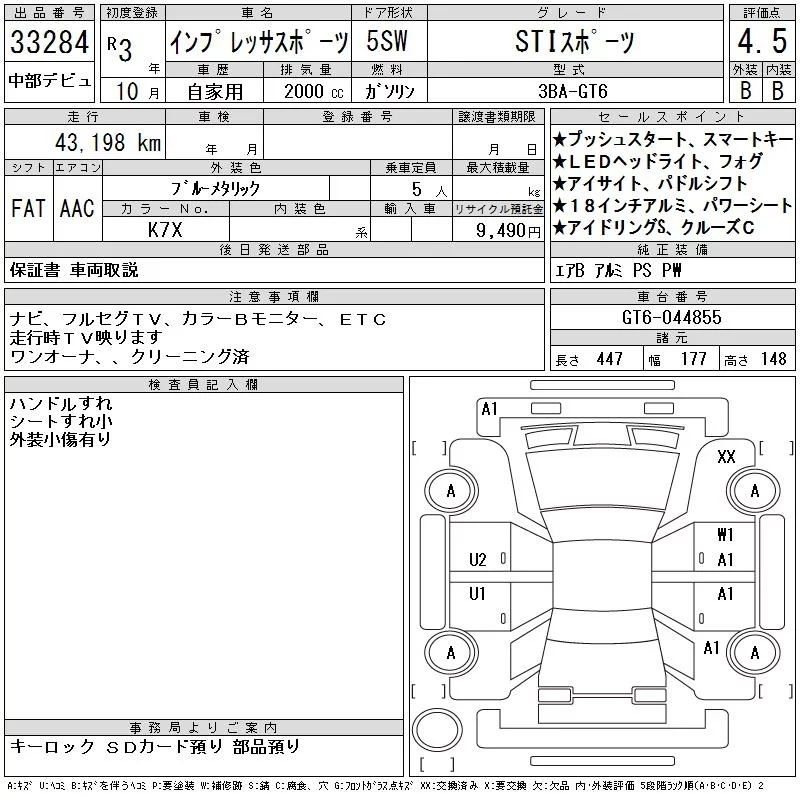This screenshot has width=800, height=800.
Task: Click the U1 dent mark on rear-left door
Action: point(477,593)
